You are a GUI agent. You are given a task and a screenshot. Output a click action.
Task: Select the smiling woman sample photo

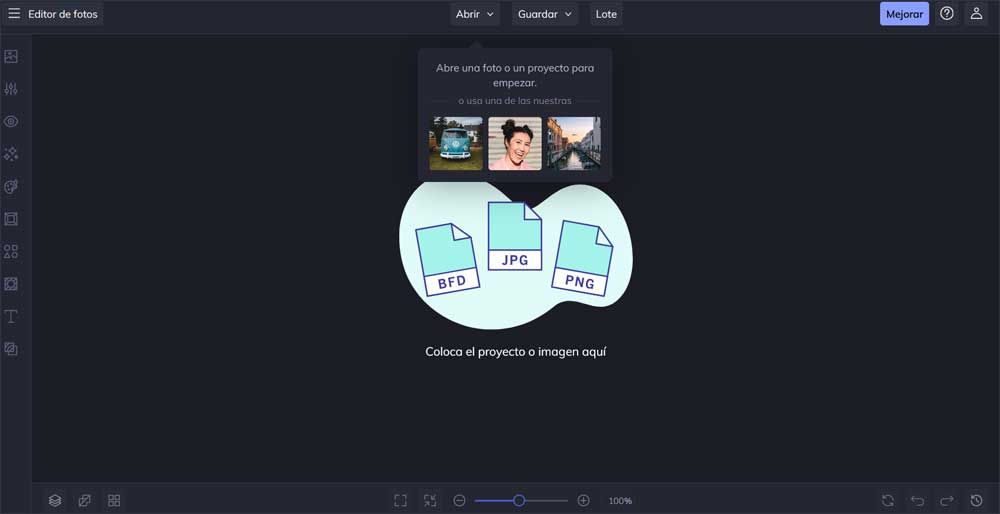[515, 143]
